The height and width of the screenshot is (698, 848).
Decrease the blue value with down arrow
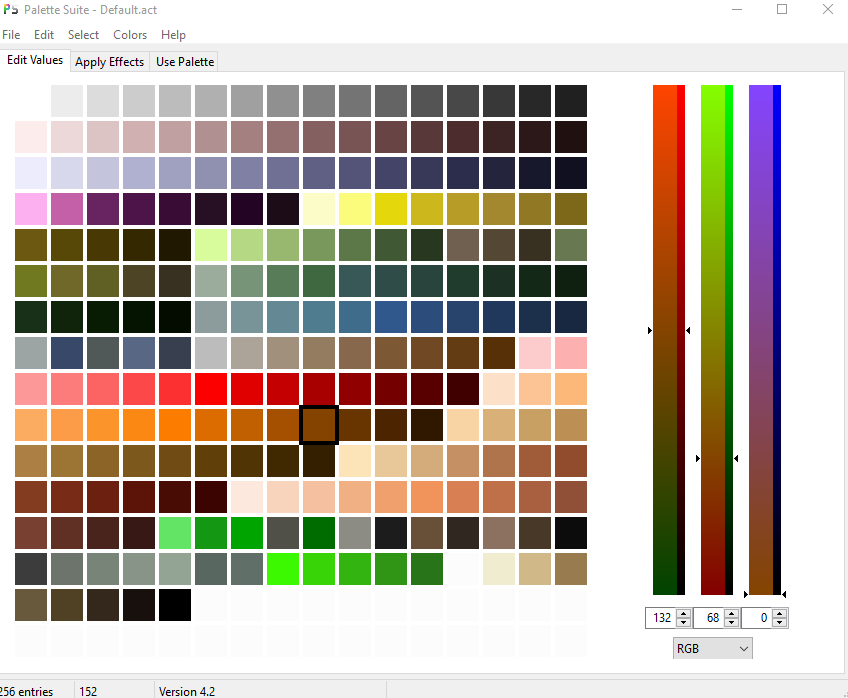click(x=779, y=622)
